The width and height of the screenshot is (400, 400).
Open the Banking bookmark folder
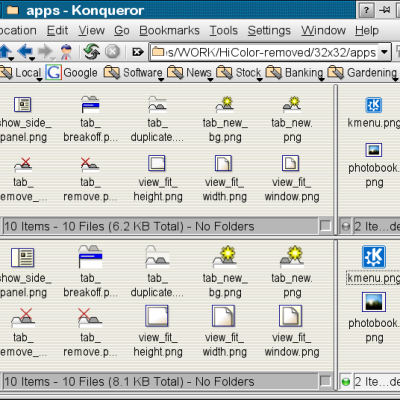[x=294, y=73]
